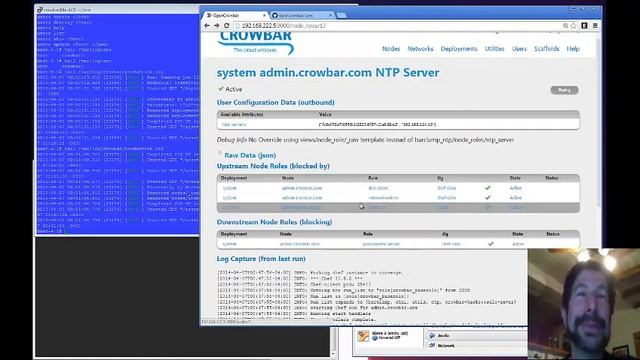Bookmark this page with the star icon
This screenshot has width=640, height=360.
point(573,26)
